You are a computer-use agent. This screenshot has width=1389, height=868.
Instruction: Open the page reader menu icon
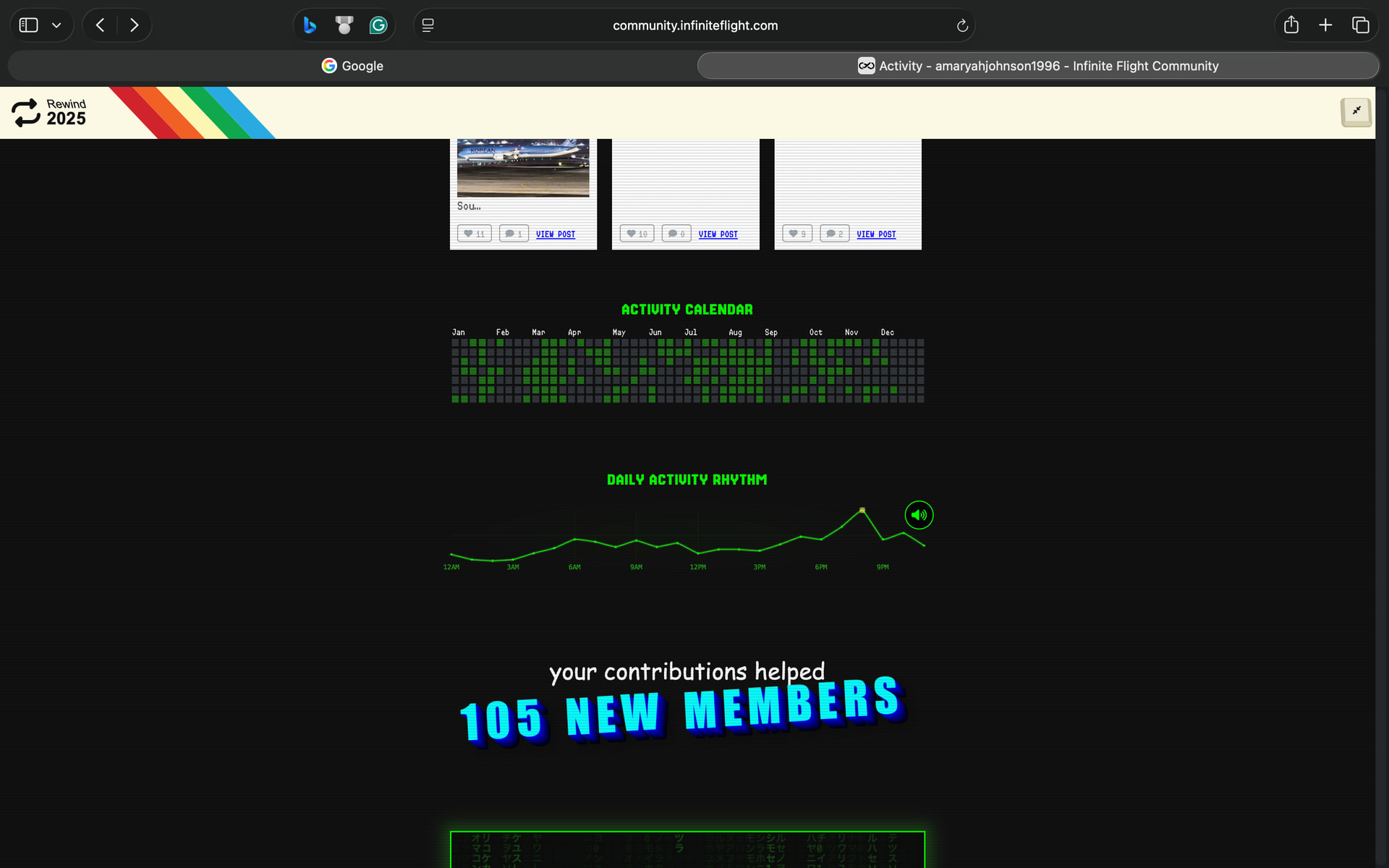[x=428, y=25]
